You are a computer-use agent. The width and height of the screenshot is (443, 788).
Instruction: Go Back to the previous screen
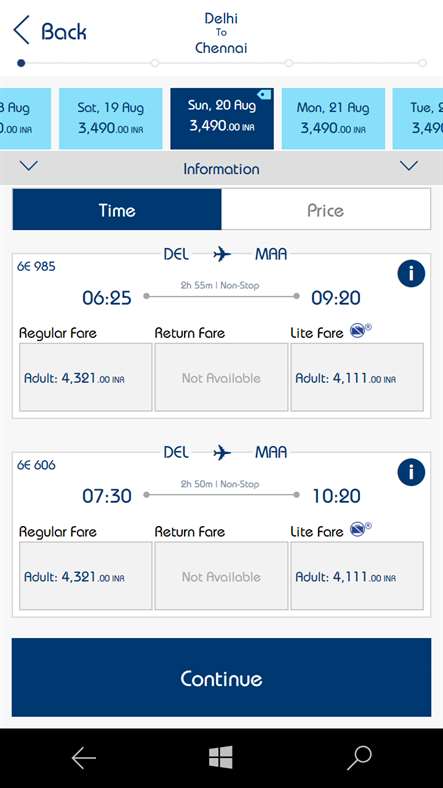coord(49,31)
